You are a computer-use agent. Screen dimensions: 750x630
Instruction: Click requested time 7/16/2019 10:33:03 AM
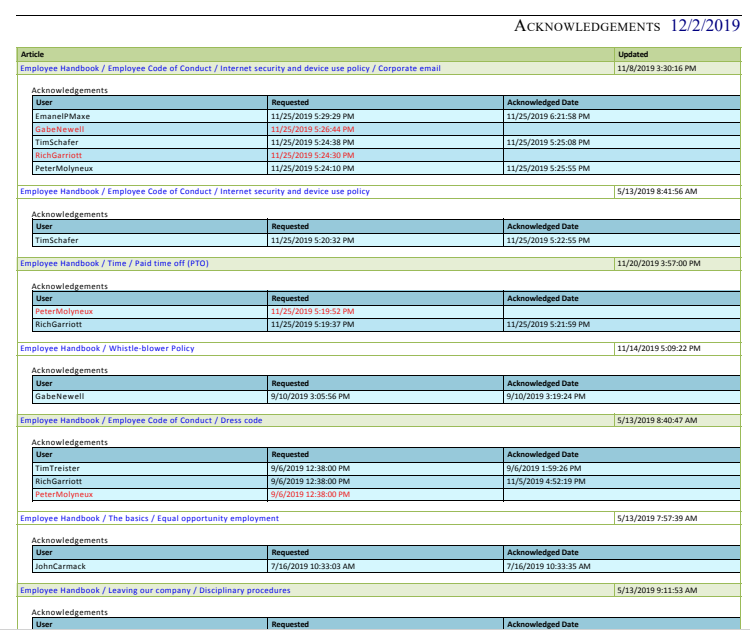313,566
